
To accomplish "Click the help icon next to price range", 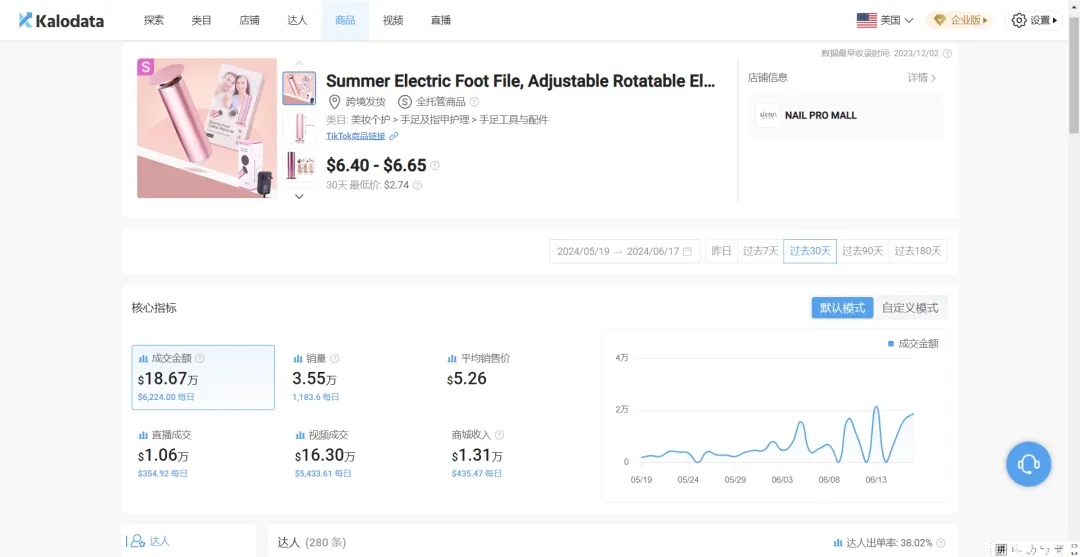I will click(435, 166).
